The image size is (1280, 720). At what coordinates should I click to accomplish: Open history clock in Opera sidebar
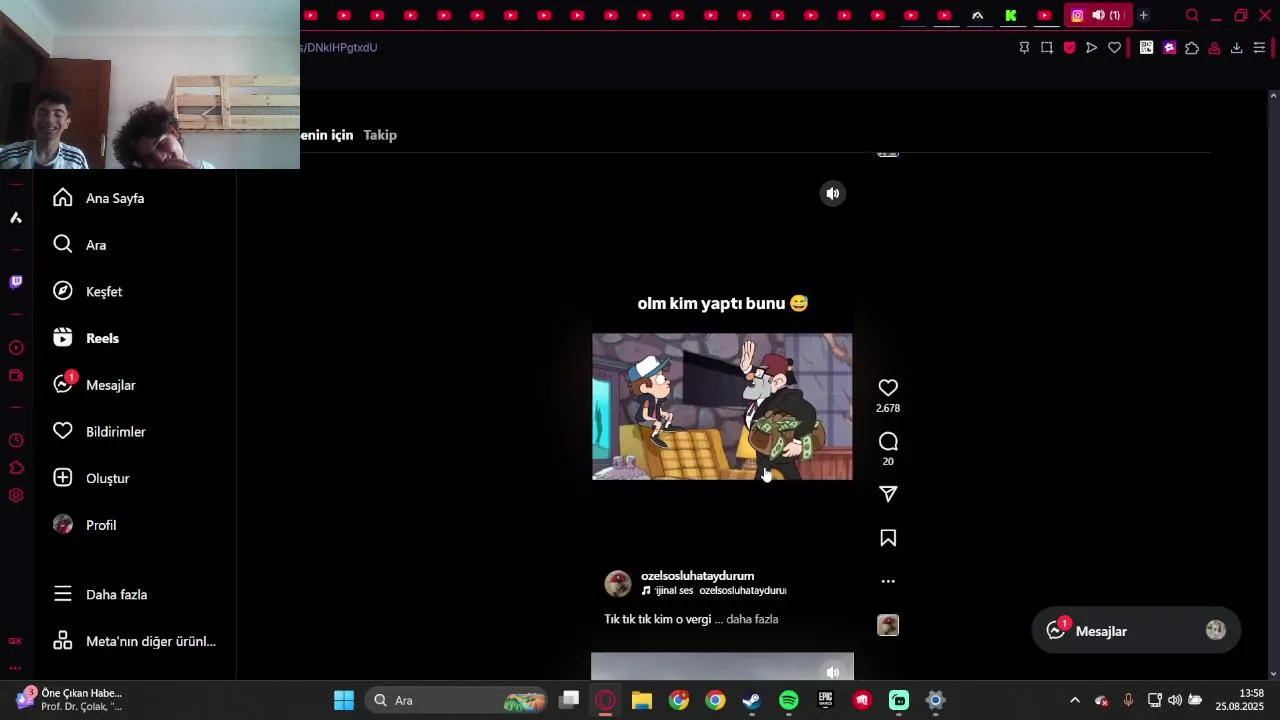click(16, 441)
